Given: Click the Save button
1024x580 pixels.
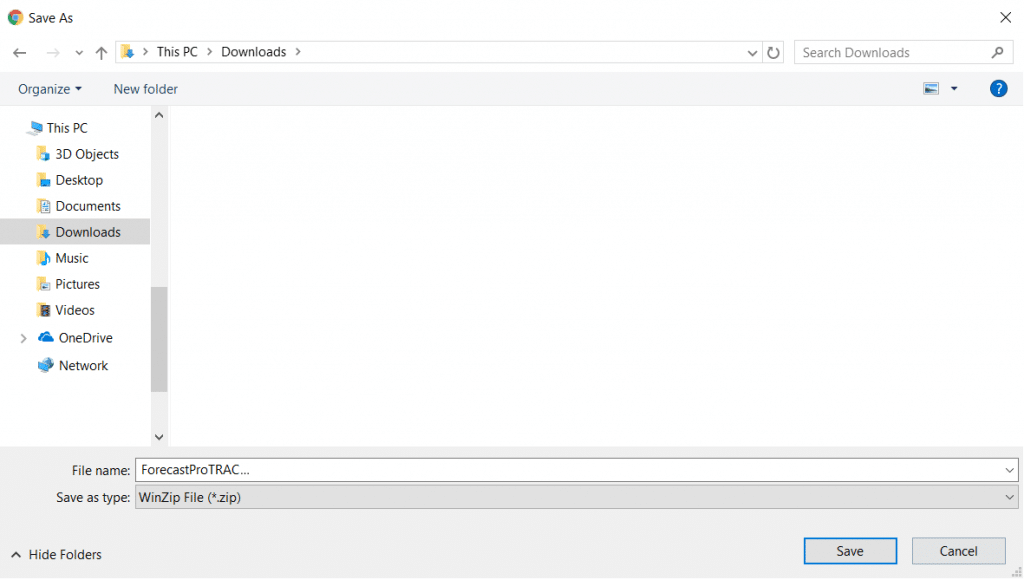Looking at the screenshot, I should [x=850, y=550].
